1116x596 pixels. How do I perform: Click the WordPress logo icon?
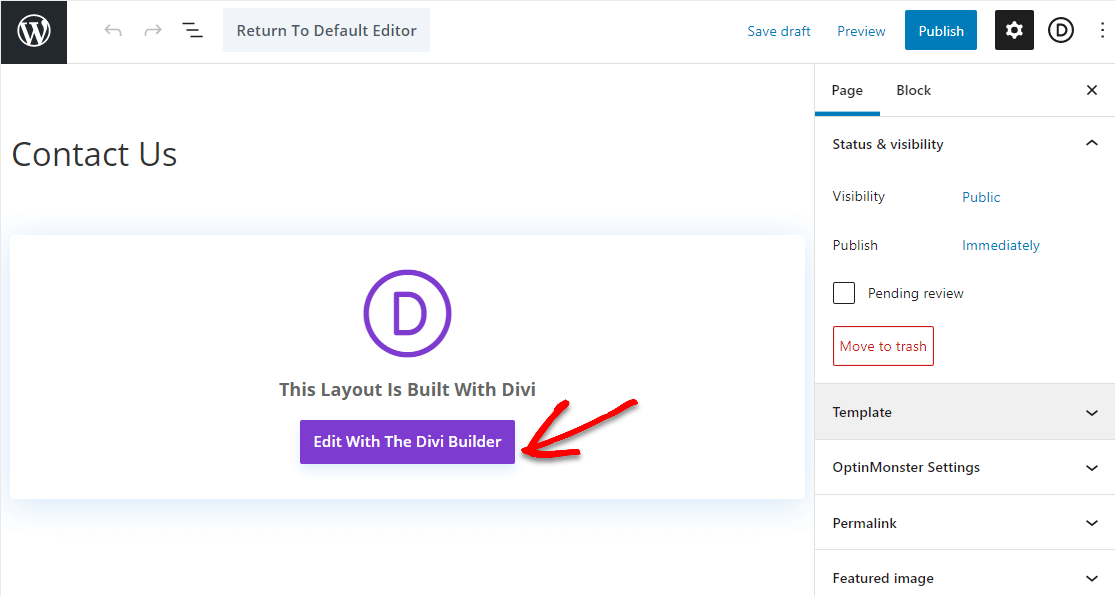[34, 32]
